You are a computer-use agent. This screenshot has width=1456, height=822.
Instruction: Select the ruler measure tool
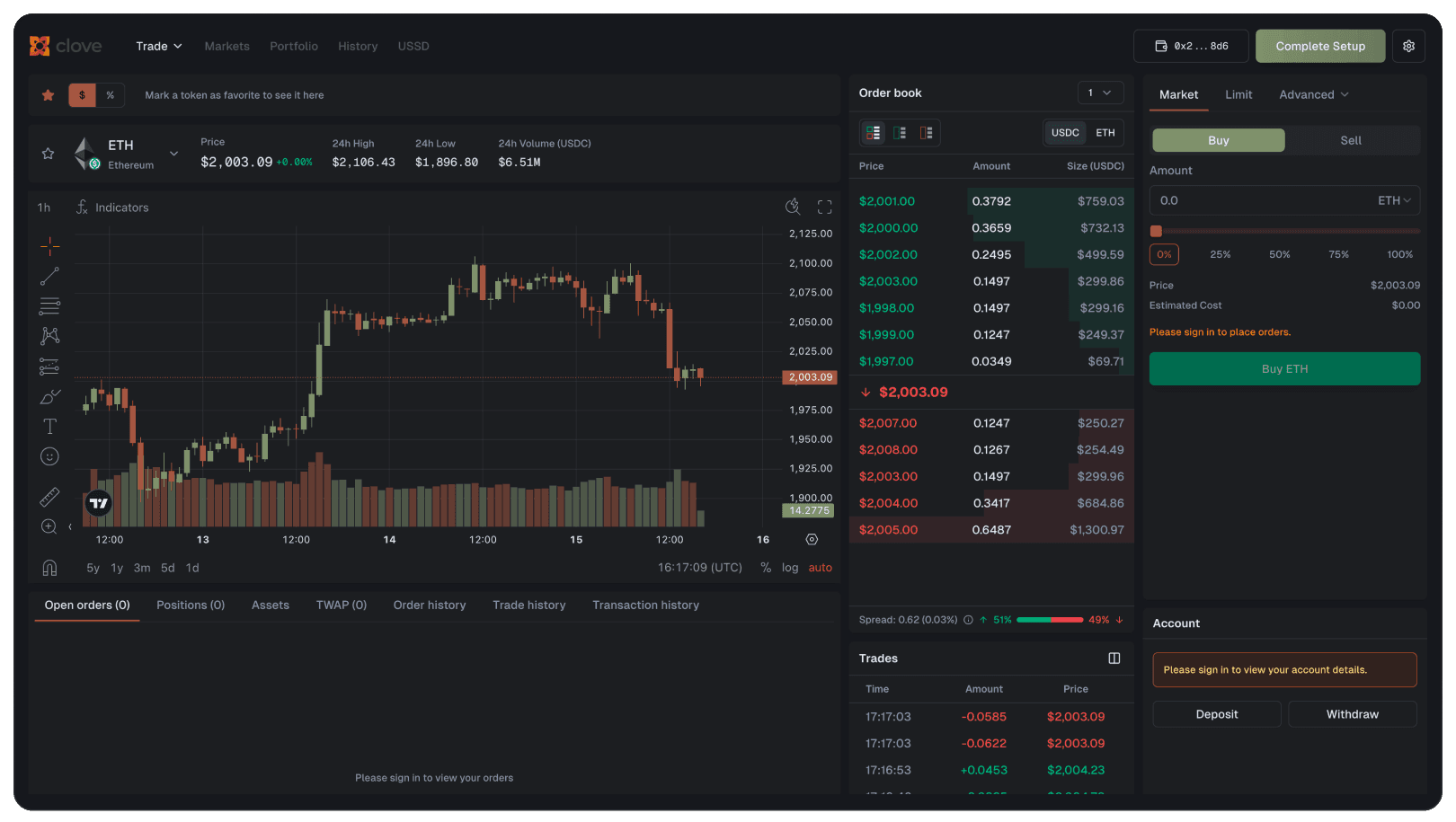49,496
